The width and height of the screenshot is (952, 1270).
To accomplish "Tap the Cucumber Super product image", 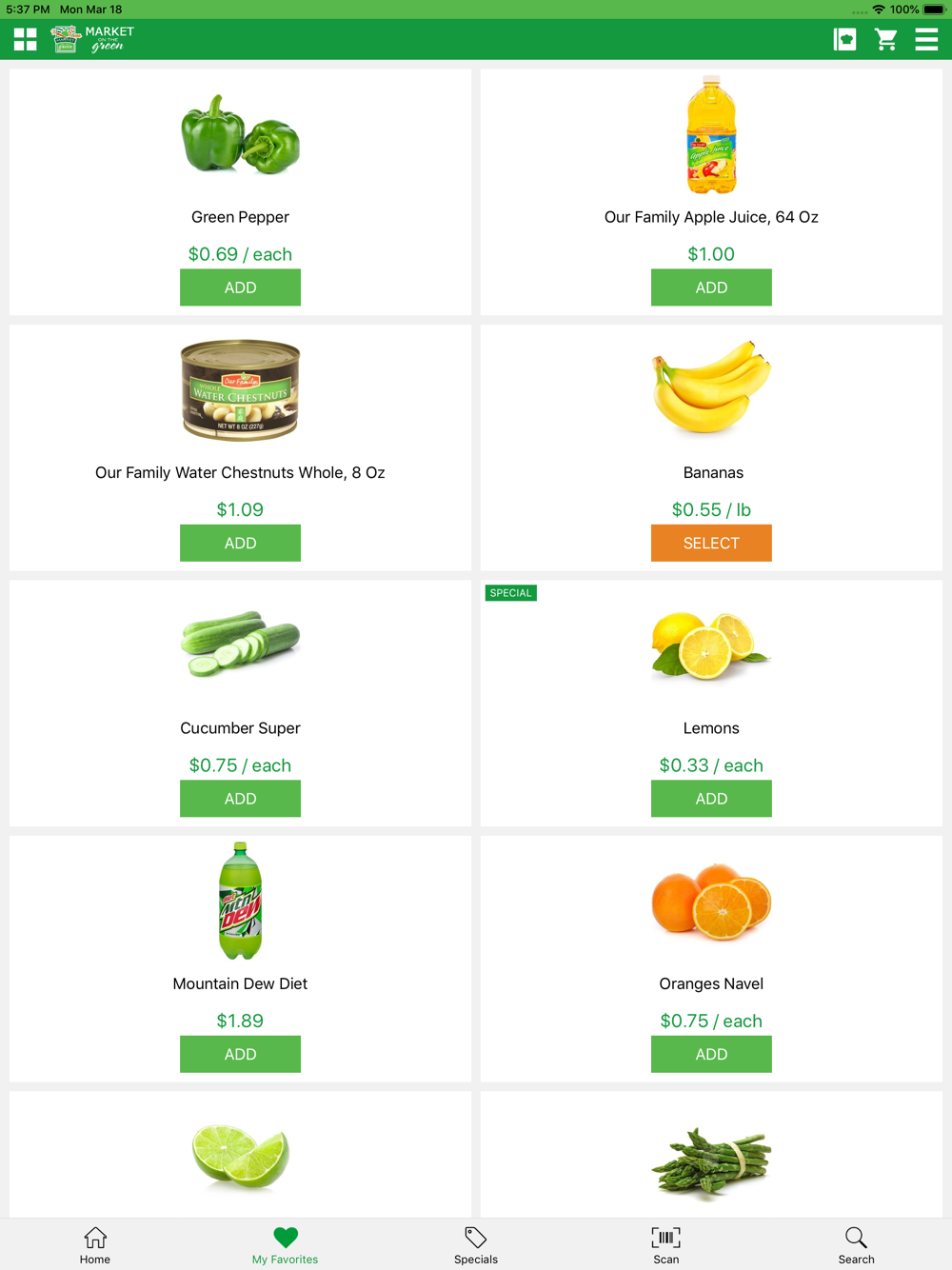I will click(x=240, y=645).
